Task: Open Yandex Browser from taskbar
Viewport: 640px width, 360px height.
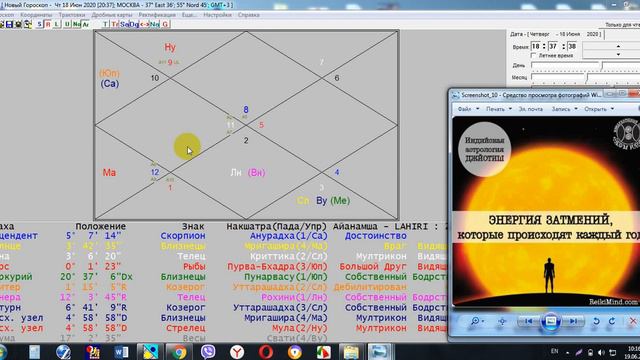Action: [237, 351]
